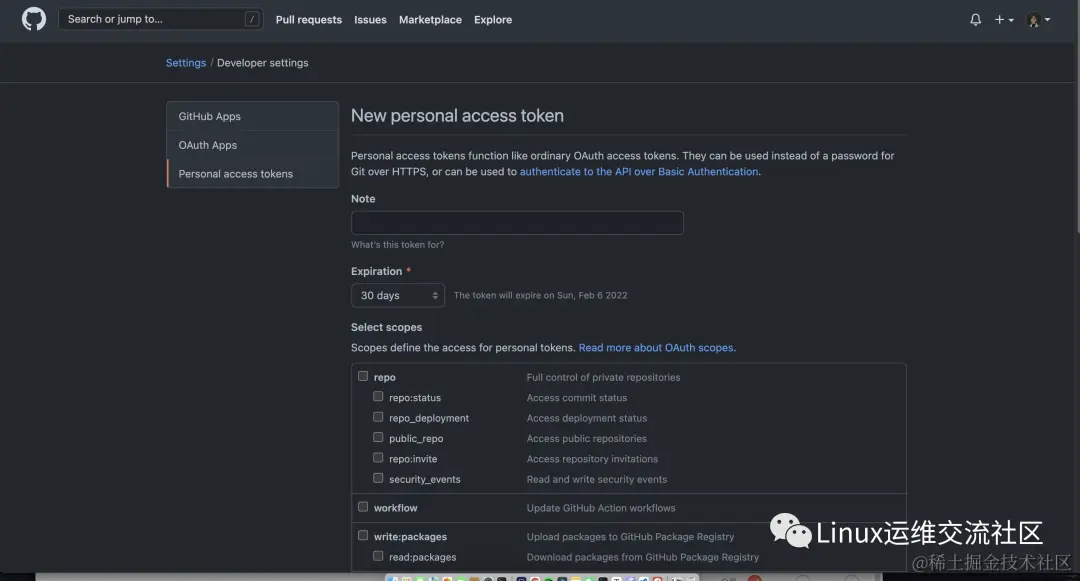1080x581 pixels.
Task: Check the repo:status scope
Action: (x=378, y=397)
